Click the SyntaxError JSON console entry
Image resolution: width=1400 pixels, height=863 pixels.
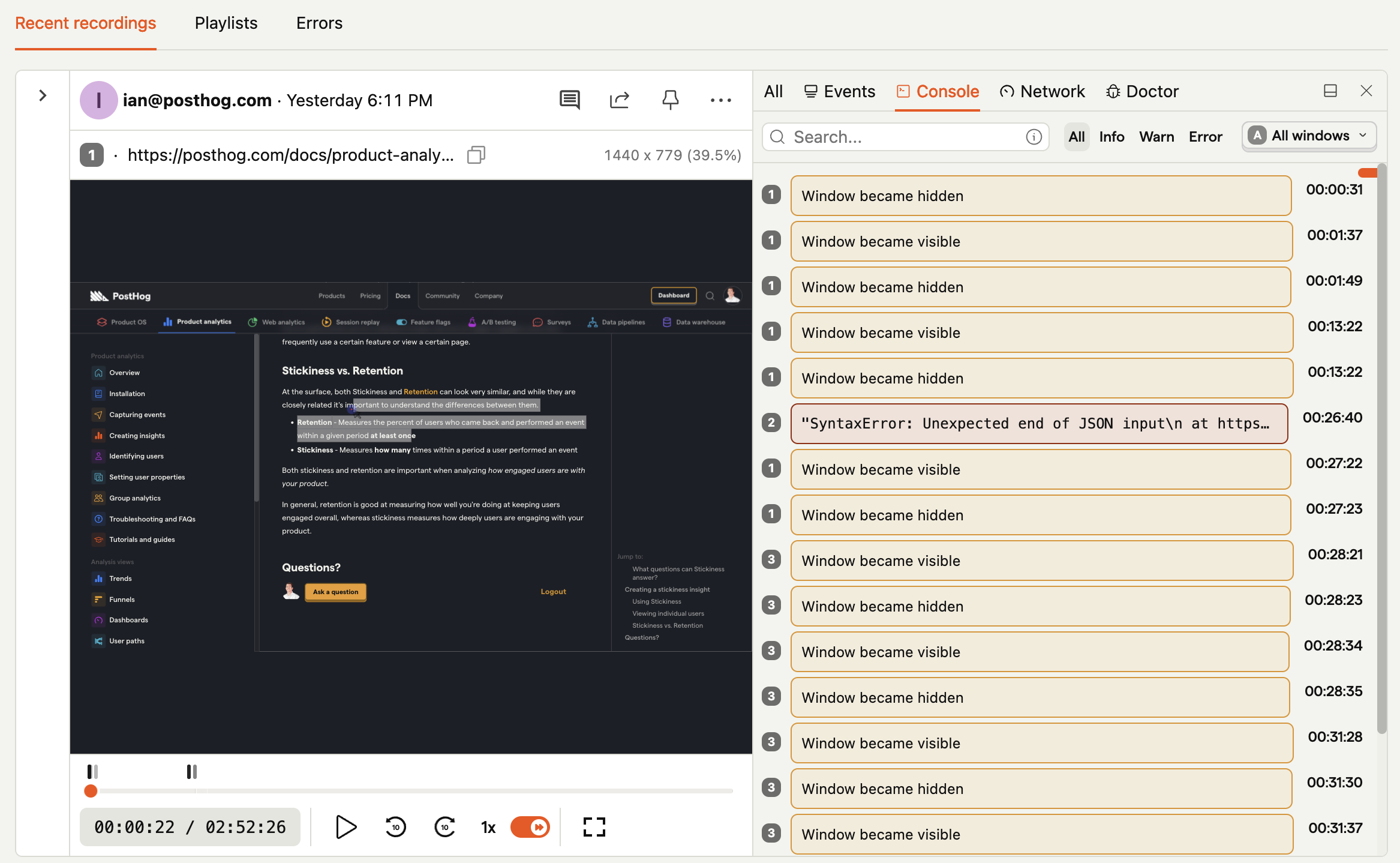[x=1039, y=423]
